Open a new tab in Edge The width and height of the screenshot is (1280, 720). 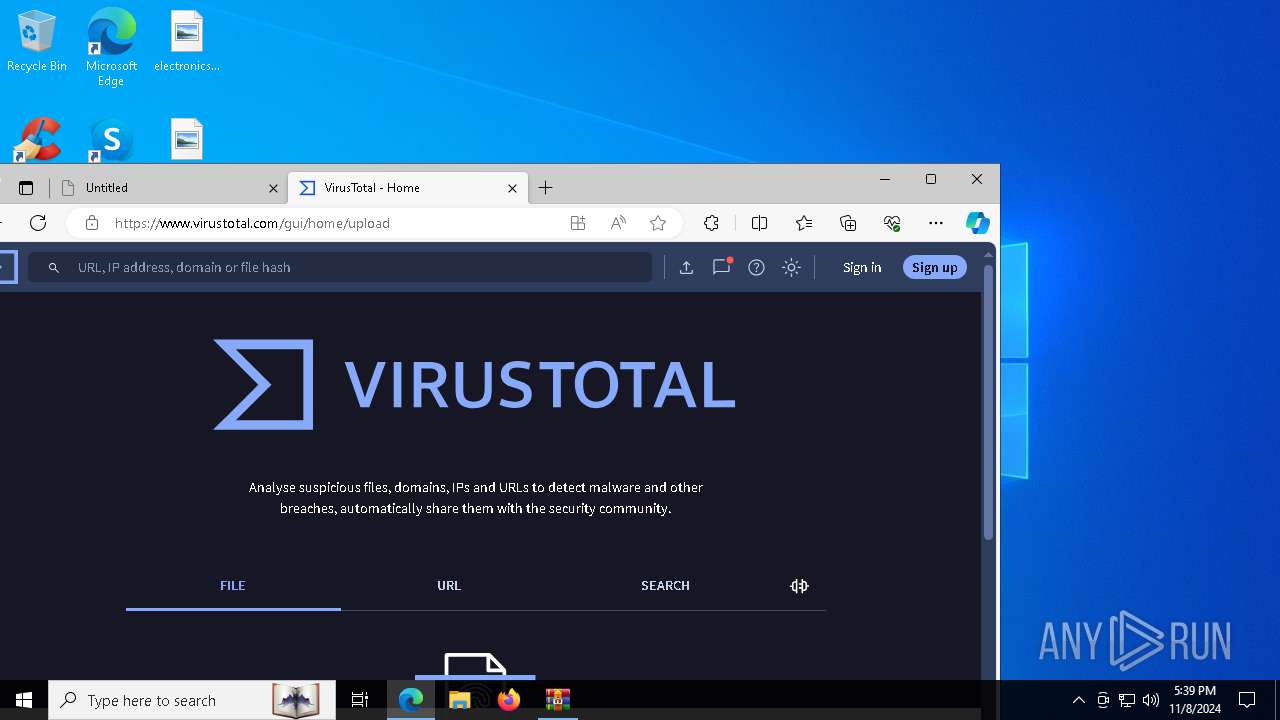pyautogui.click(x=545, y=188)
